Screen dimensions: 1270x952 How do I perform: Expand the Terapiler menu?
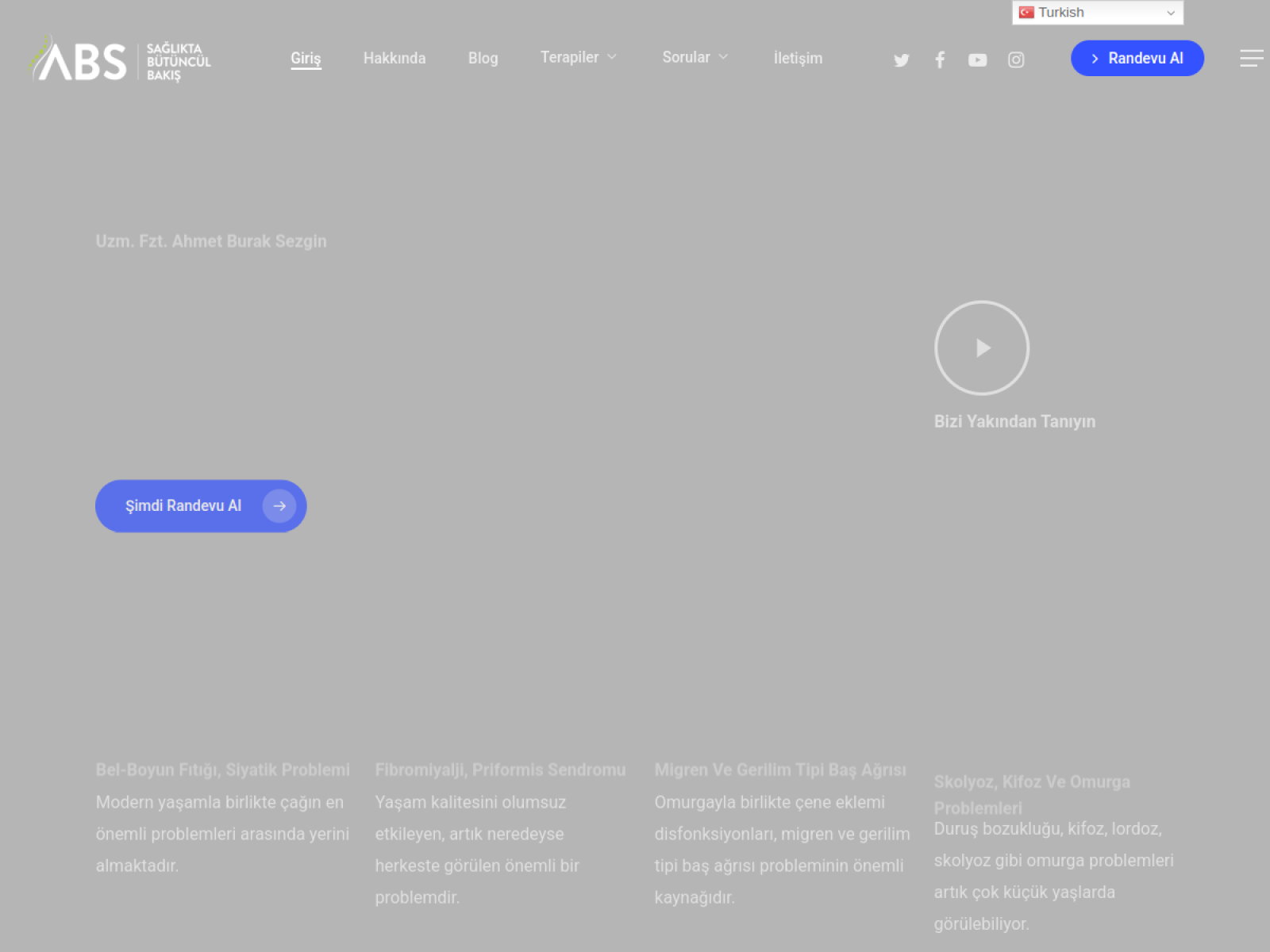coord(579,57)
